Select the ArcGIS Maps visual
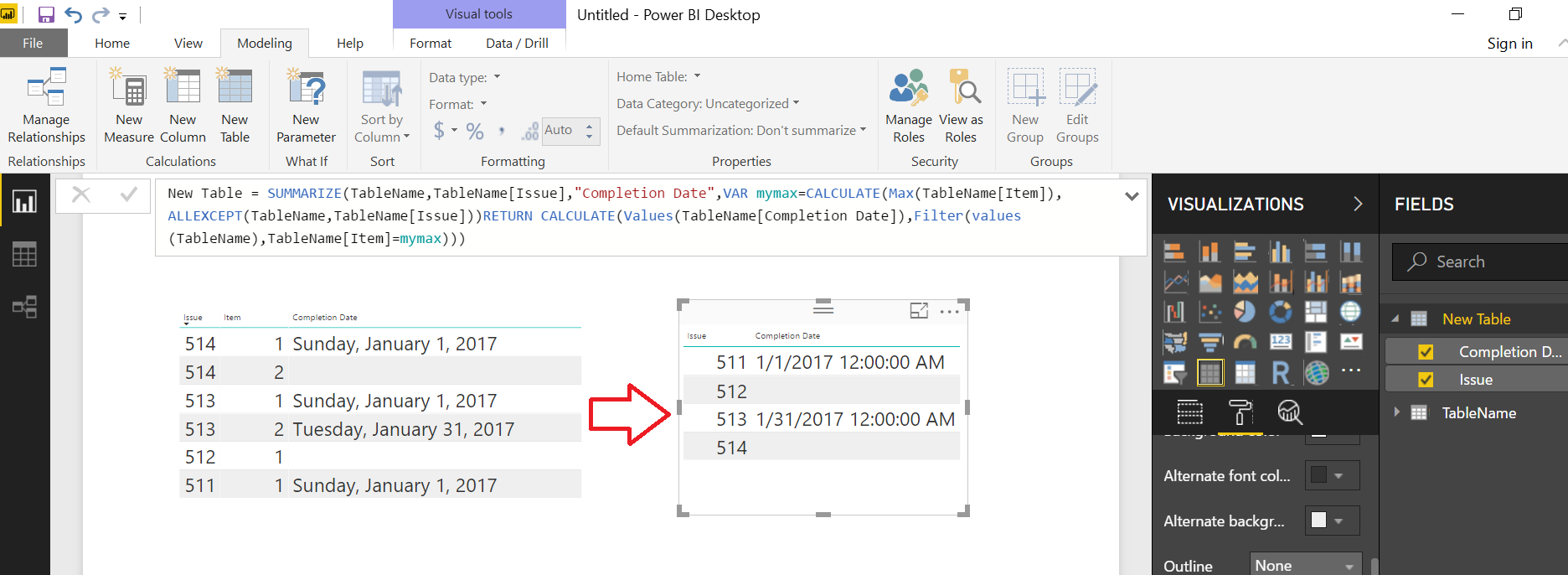 pos(1315,372)
